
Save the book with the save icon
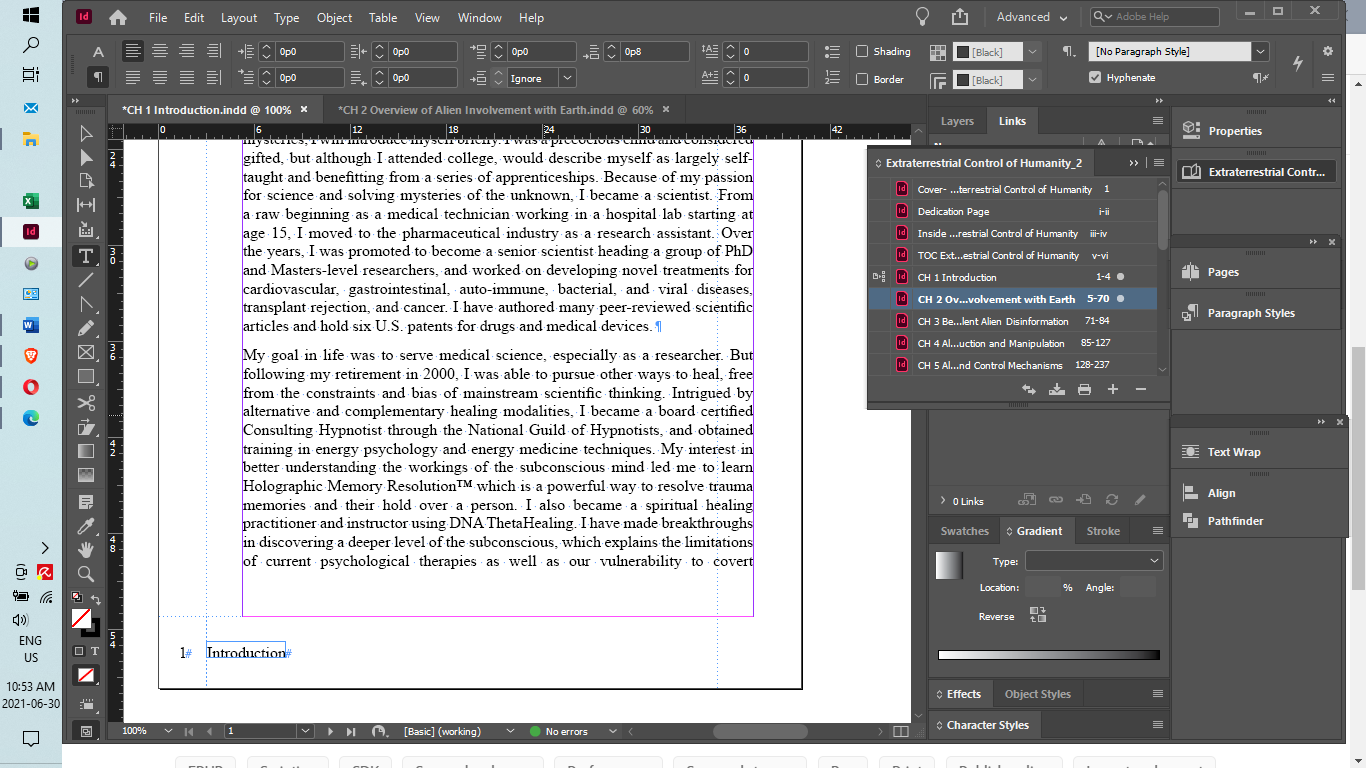tap(1057, 389)
